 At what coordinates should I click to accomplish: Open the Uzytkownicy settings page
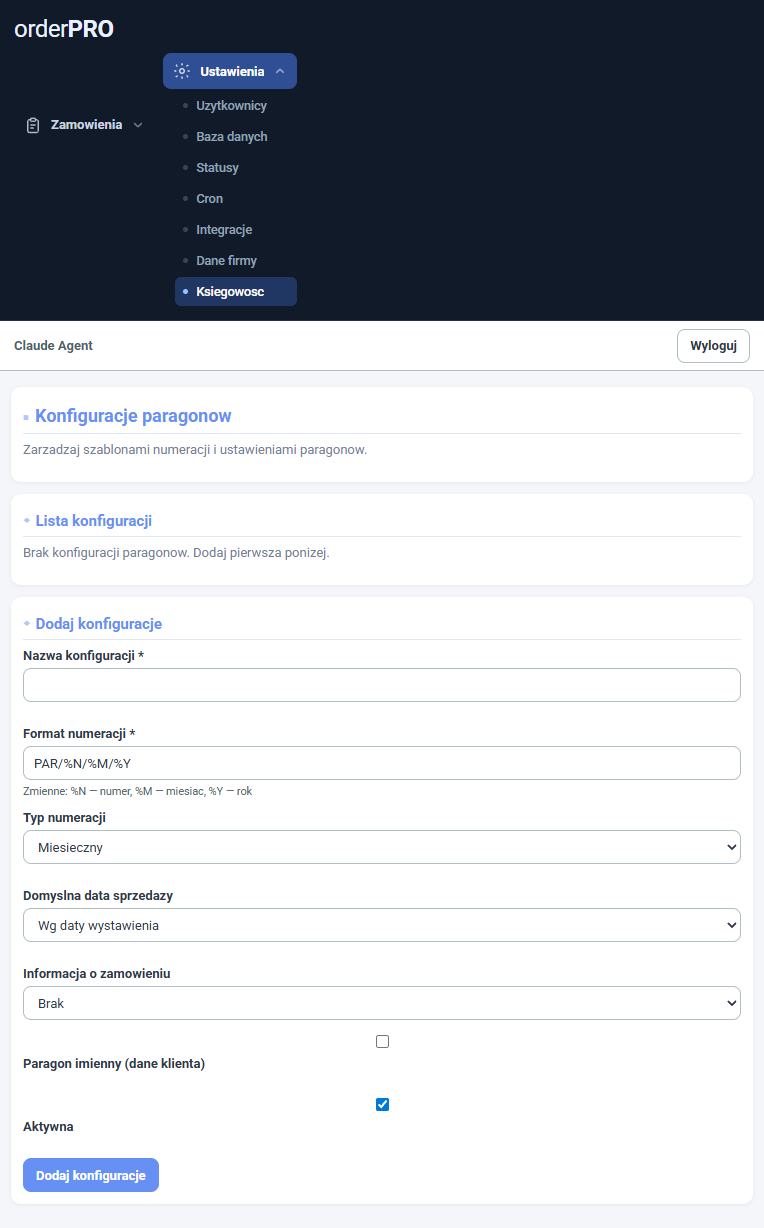pyautogui.click(x=231, y=106)
